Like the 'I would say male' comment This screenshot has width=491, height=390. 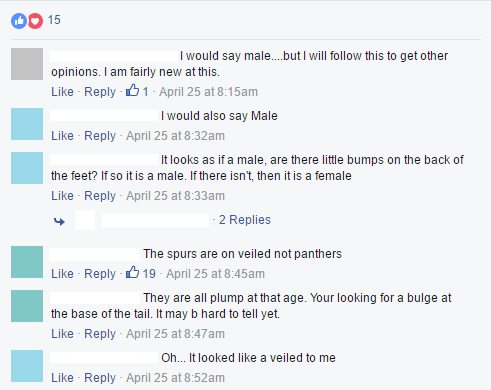coord(62,92)
